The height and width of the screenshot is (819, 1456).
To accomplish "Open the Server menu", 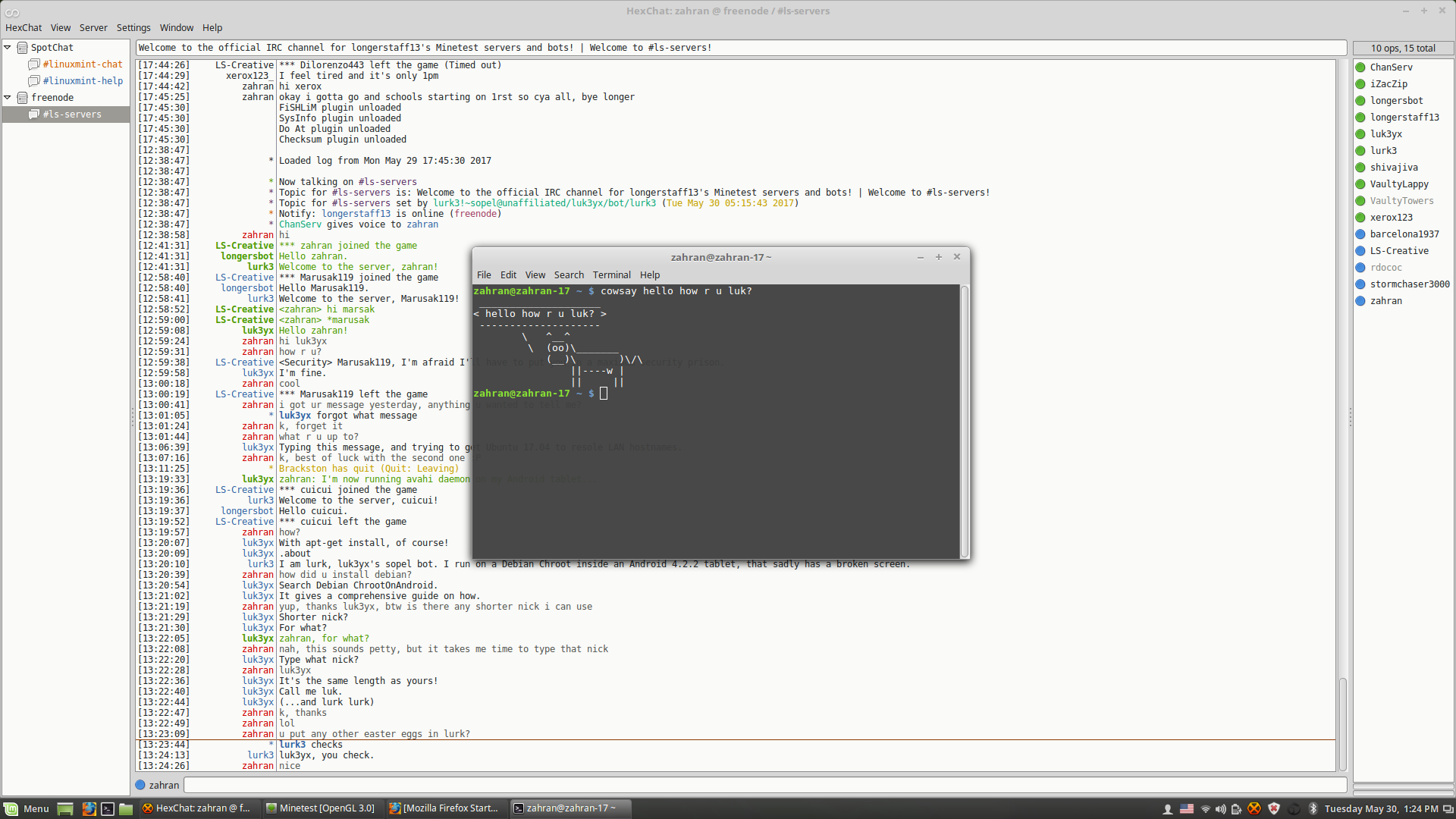I will tap(93, 28).
